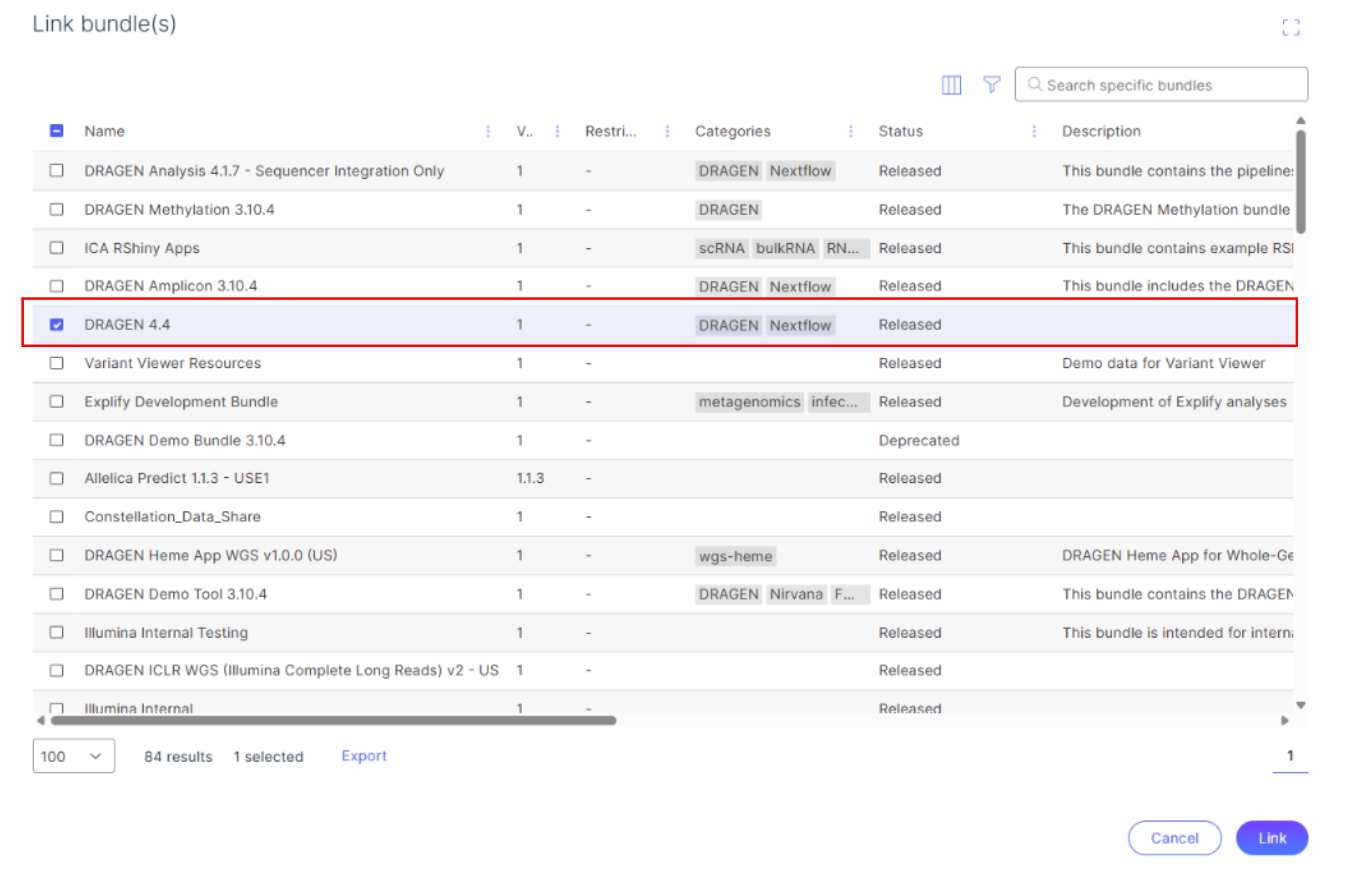Screen dimensions: 1365x877
Task: Open Version column options menu
Action: coord(557,132)
